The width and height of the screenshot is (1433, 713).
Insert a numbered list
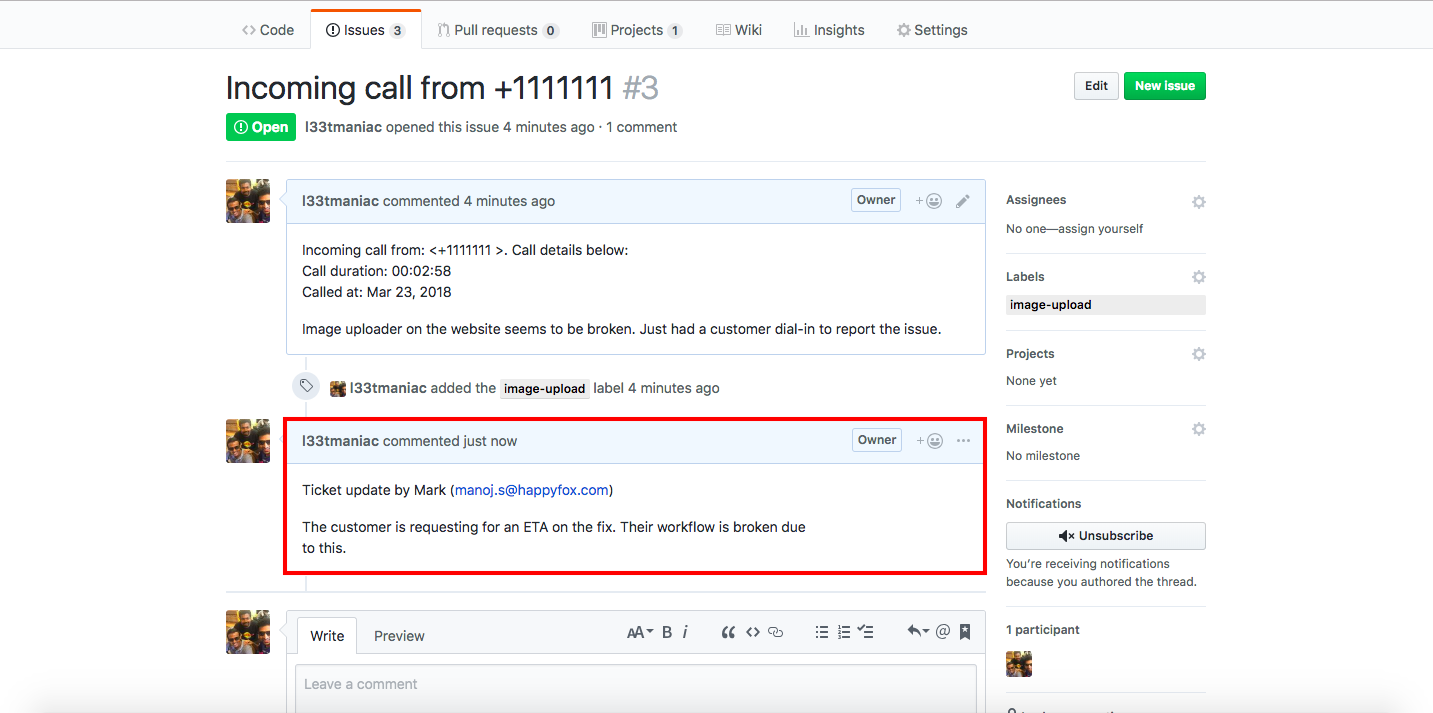point(844,632)
